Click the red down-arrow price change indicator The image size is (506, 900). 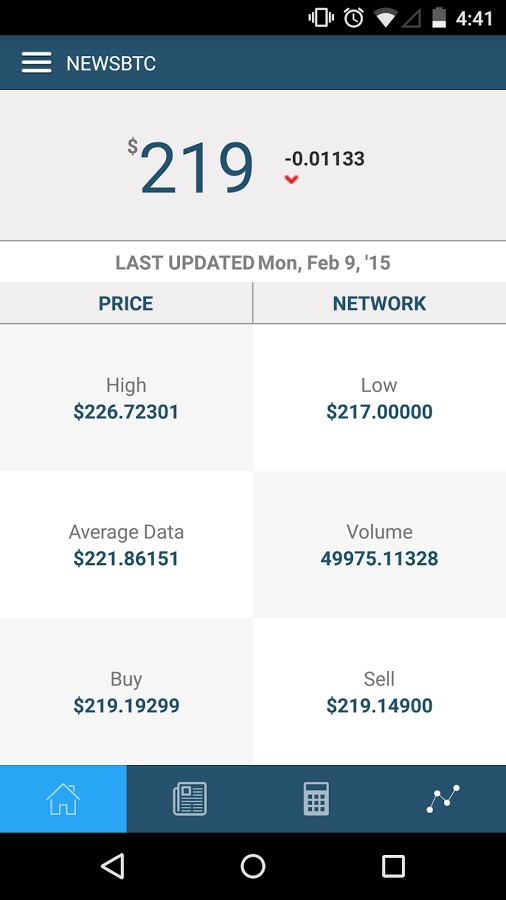coord(291,180)
